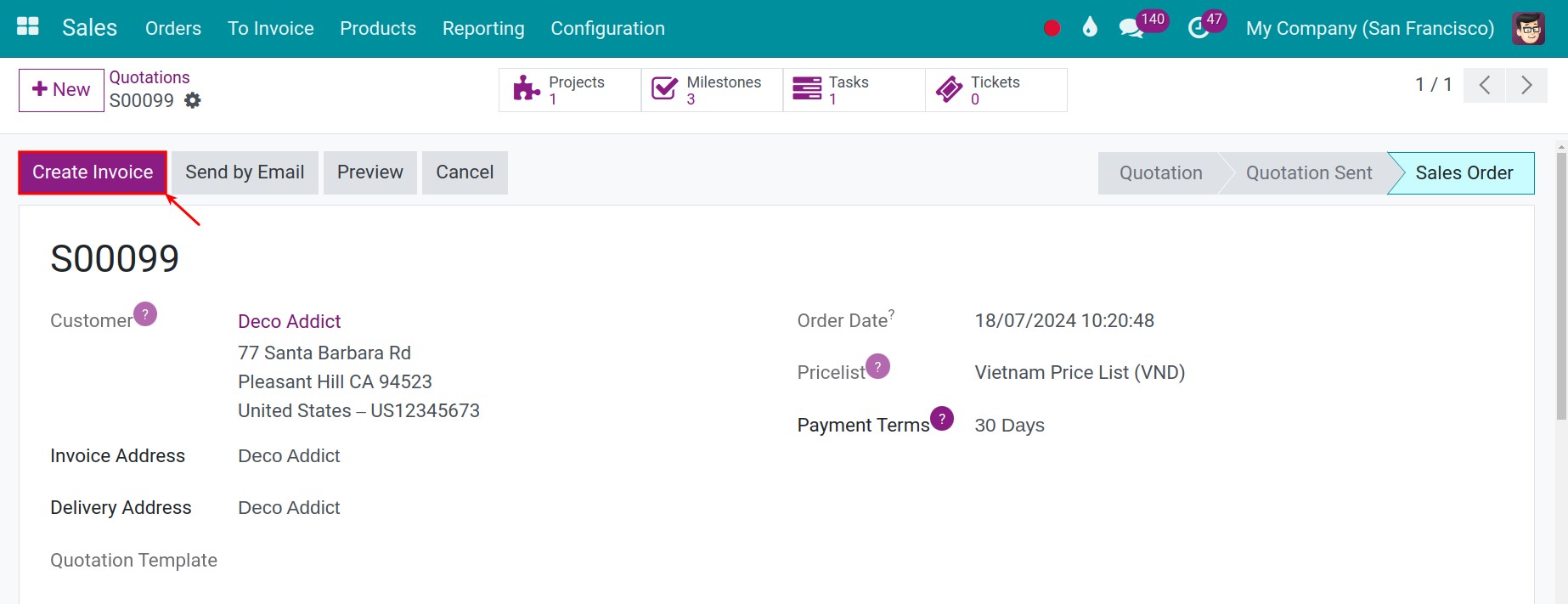1568x604 pixels.
Task: Click the large S00099 order title
Action: click(115, 258)
